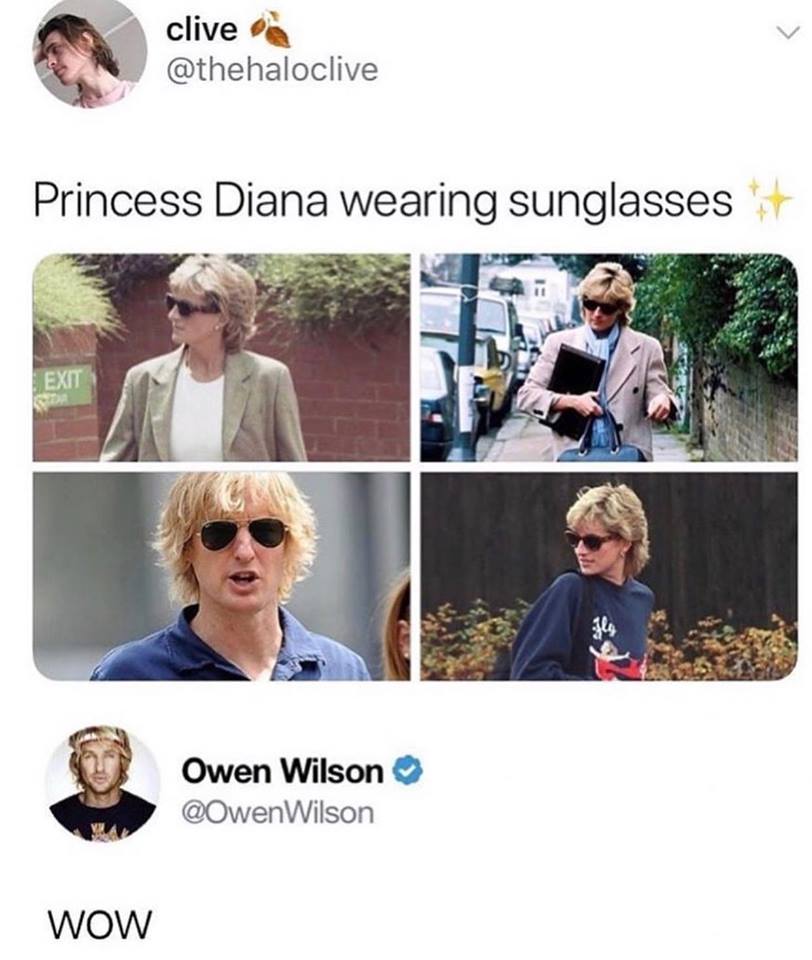Viewport: 812px width, 960px height.
Task: Click the sparkles emoji after sunglasses
Action: click(771, 200)
